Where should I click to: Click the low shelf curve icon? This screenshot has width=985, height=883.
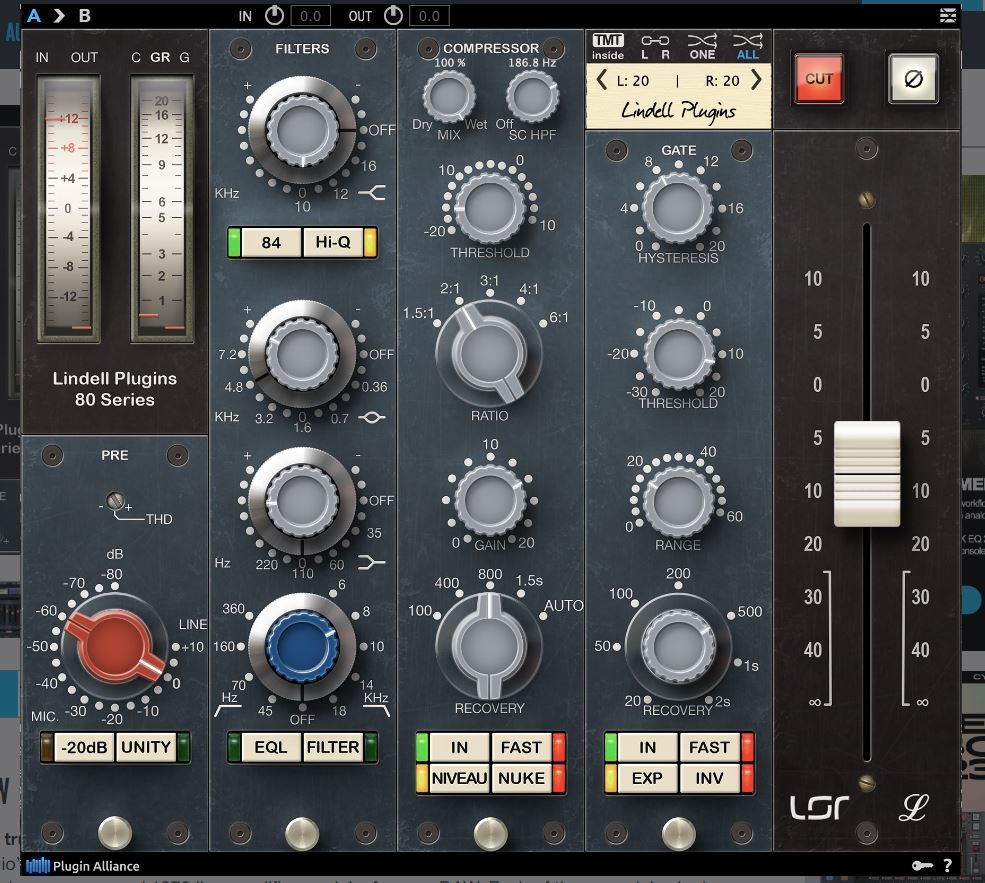coord(372,562)
